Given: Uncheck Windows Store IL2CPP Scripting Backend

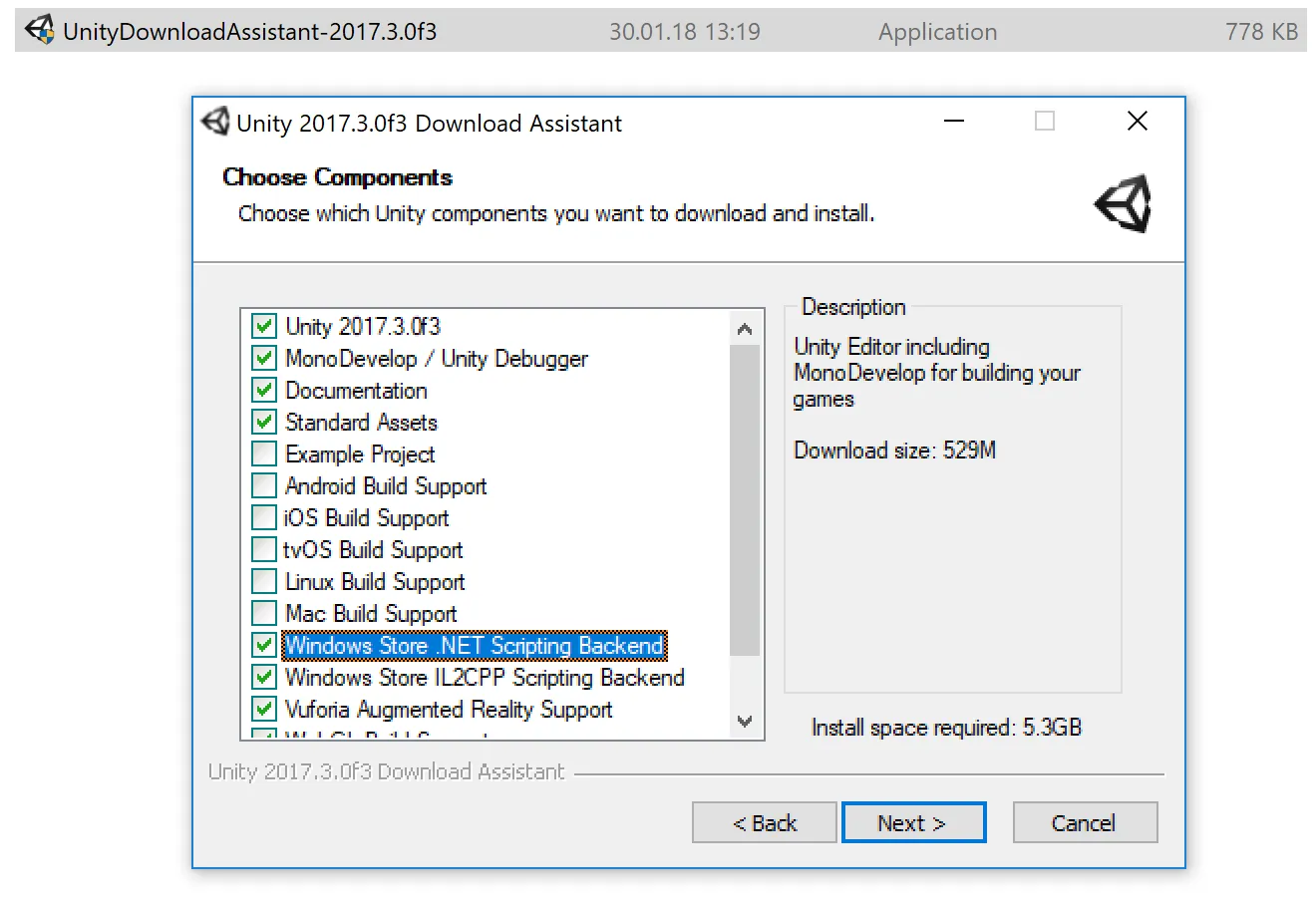Looking at the screenshot, I should tap(264, 677).
